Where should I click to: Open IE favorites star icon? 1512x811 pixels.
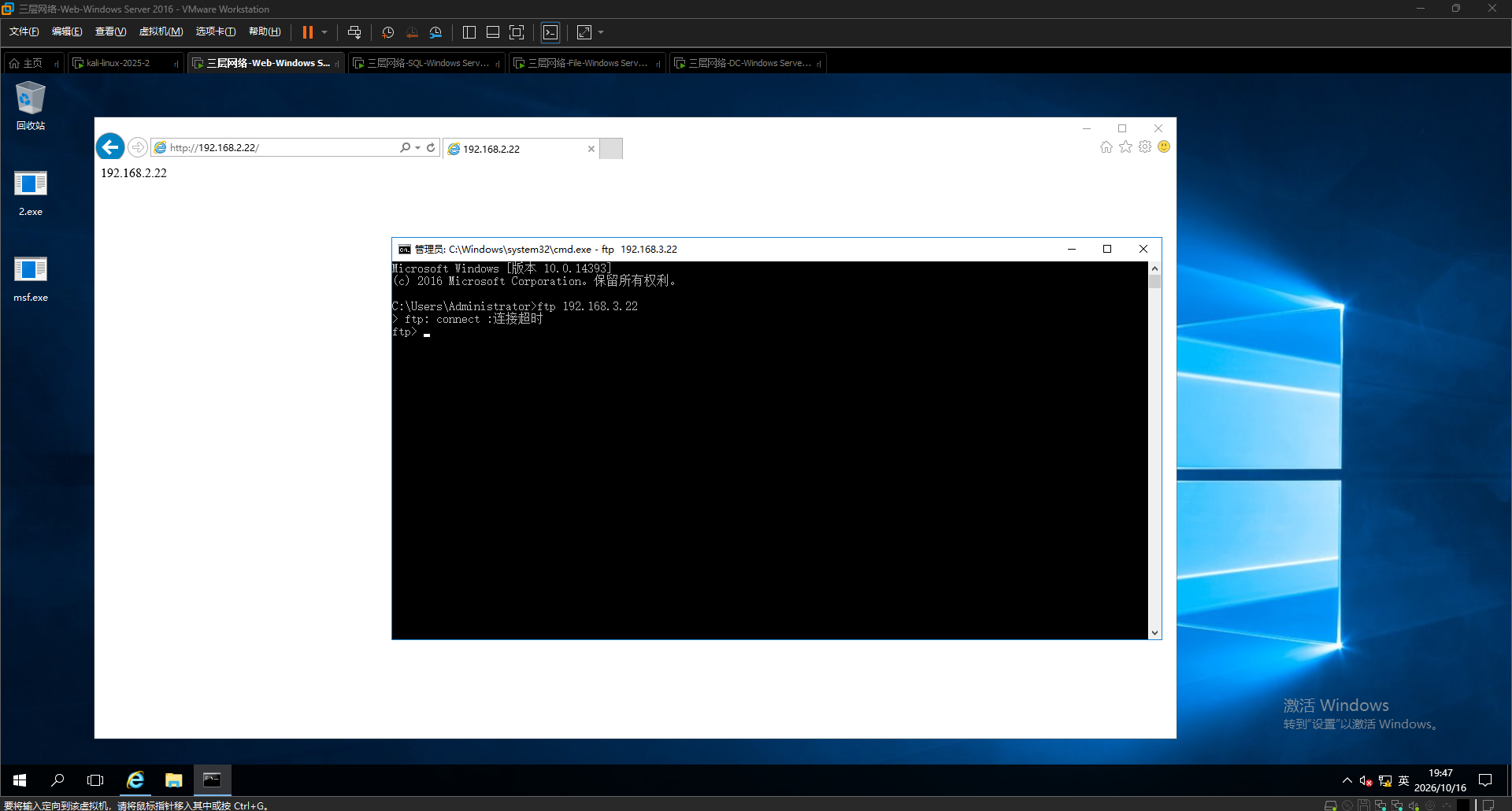pos(1125,146)
